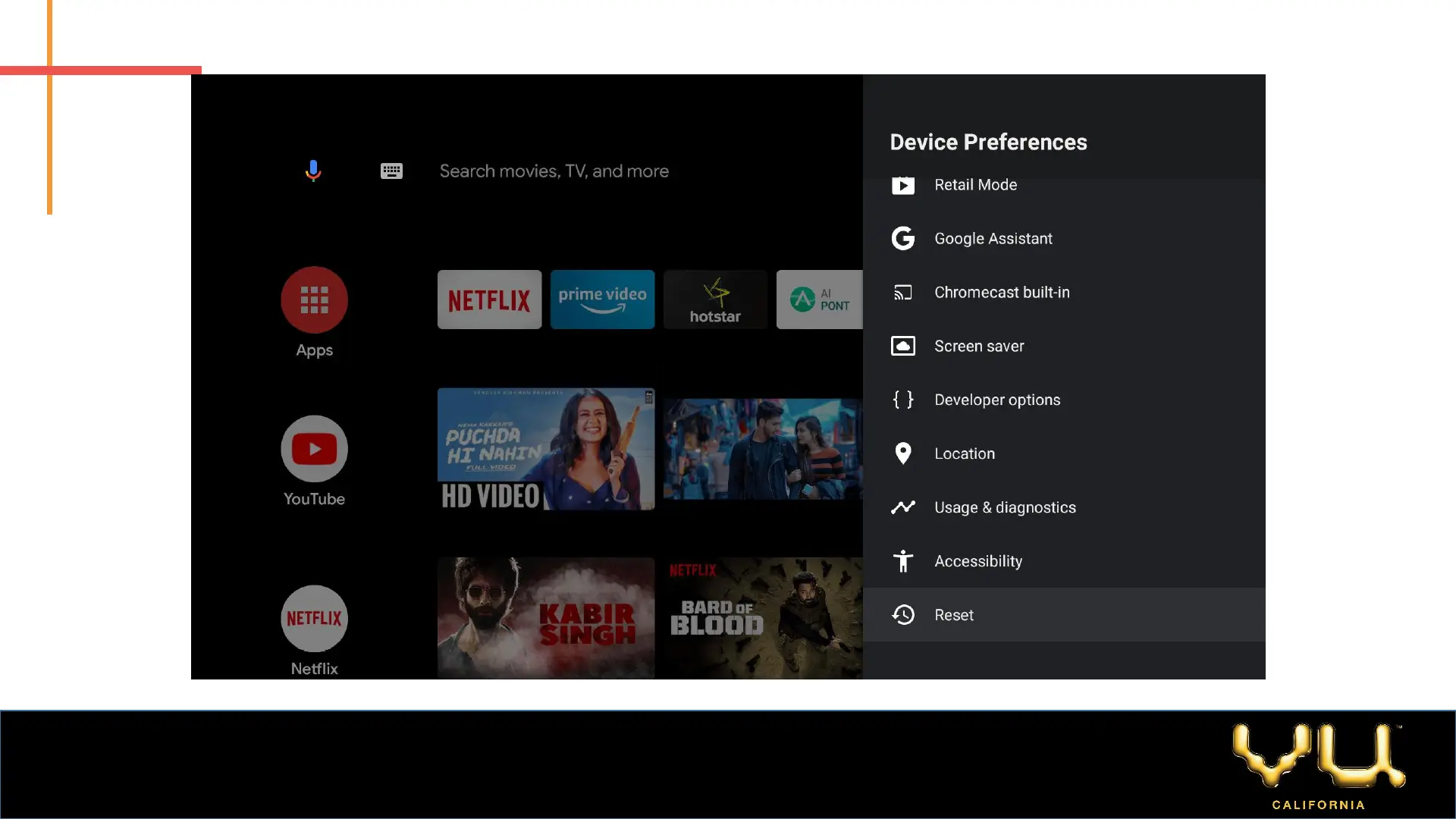The image size is (1456, 819).
Task: Play the Kabir Singh thumbnail
Action: click(545, 617)
